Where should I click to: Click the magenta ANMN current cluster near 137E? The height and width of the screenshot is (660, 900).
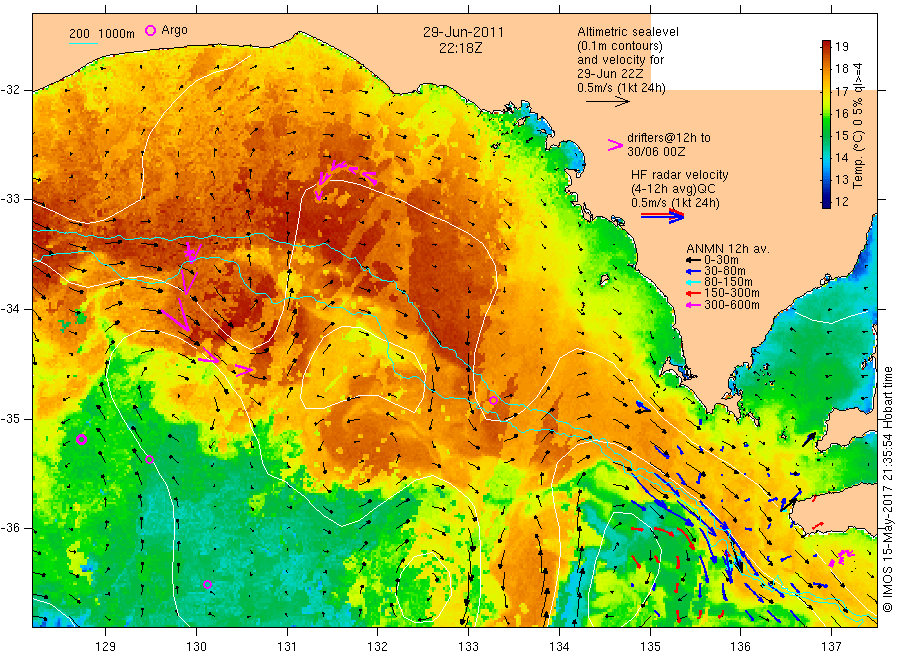click(841, 557)
